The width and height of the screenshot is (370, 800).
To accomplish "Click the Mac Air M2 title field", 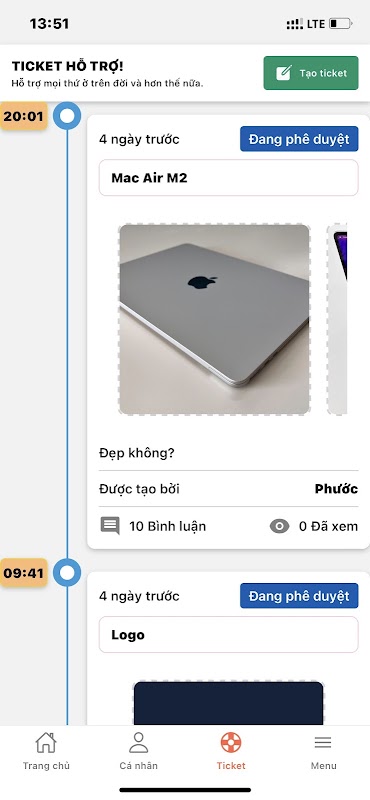I will pyautogui.click(x=229, y=178).
